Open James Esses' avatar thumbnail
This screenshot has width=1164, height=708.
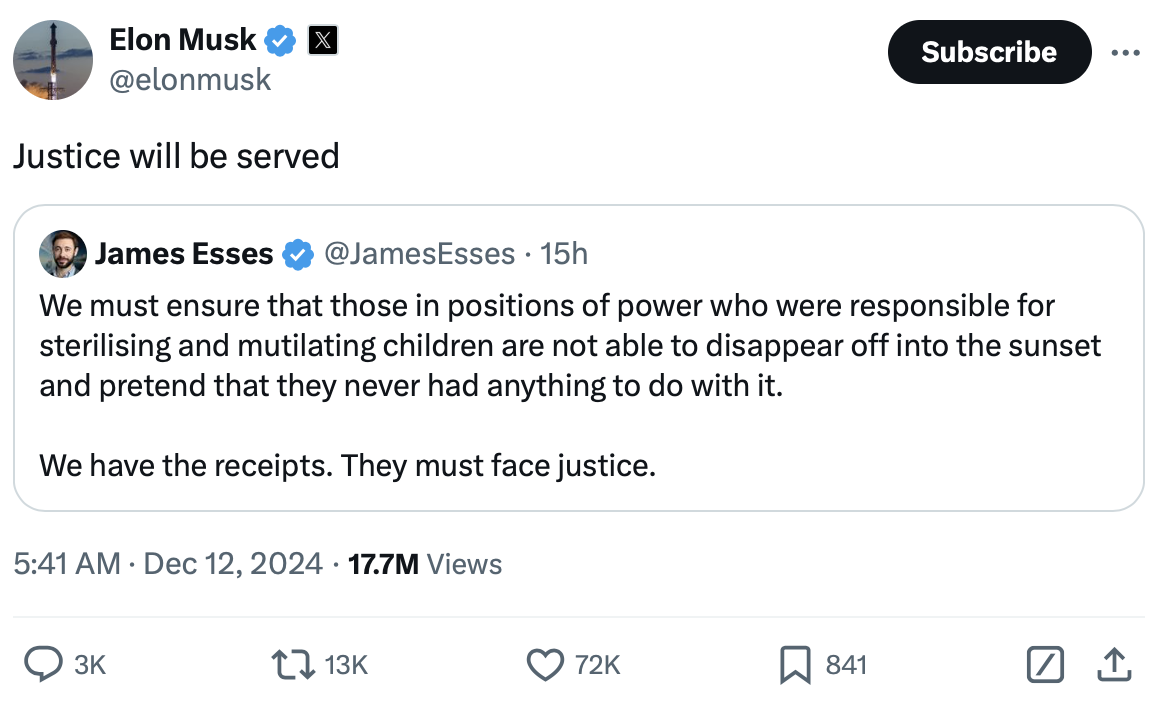[62, 254]
